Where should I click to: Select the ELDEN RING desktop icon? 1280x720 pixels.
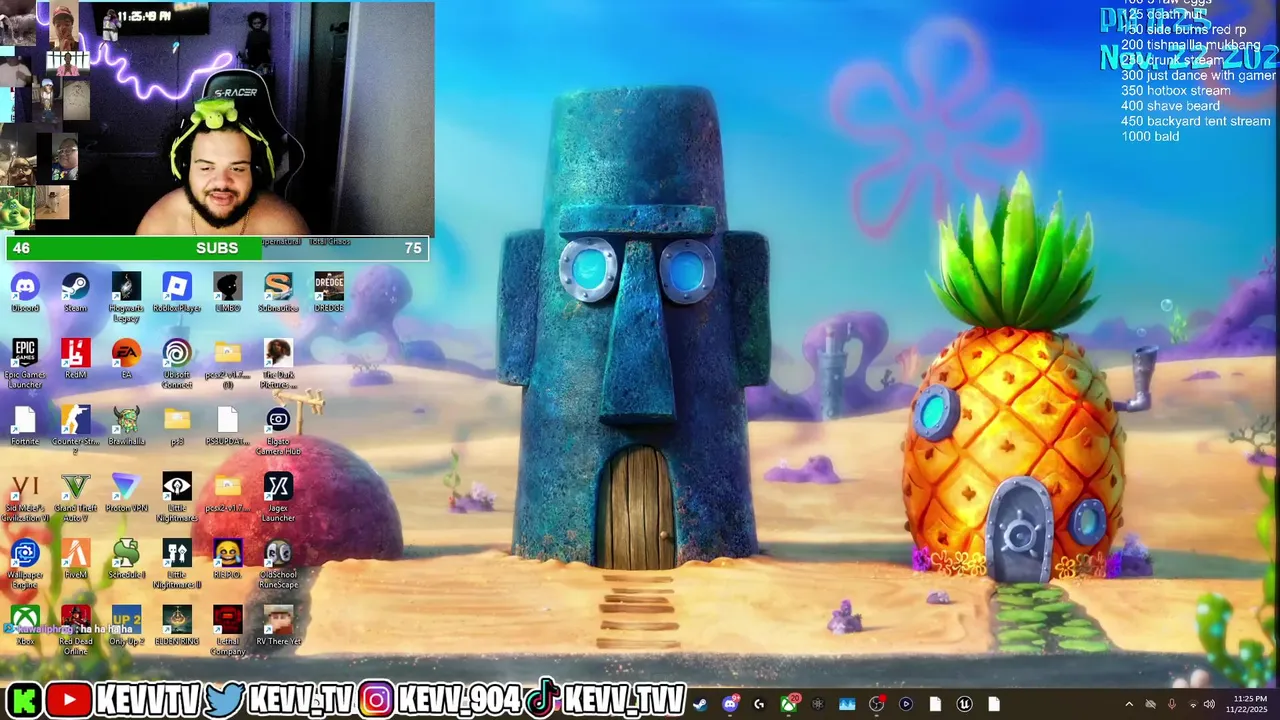tap(177, 626)
